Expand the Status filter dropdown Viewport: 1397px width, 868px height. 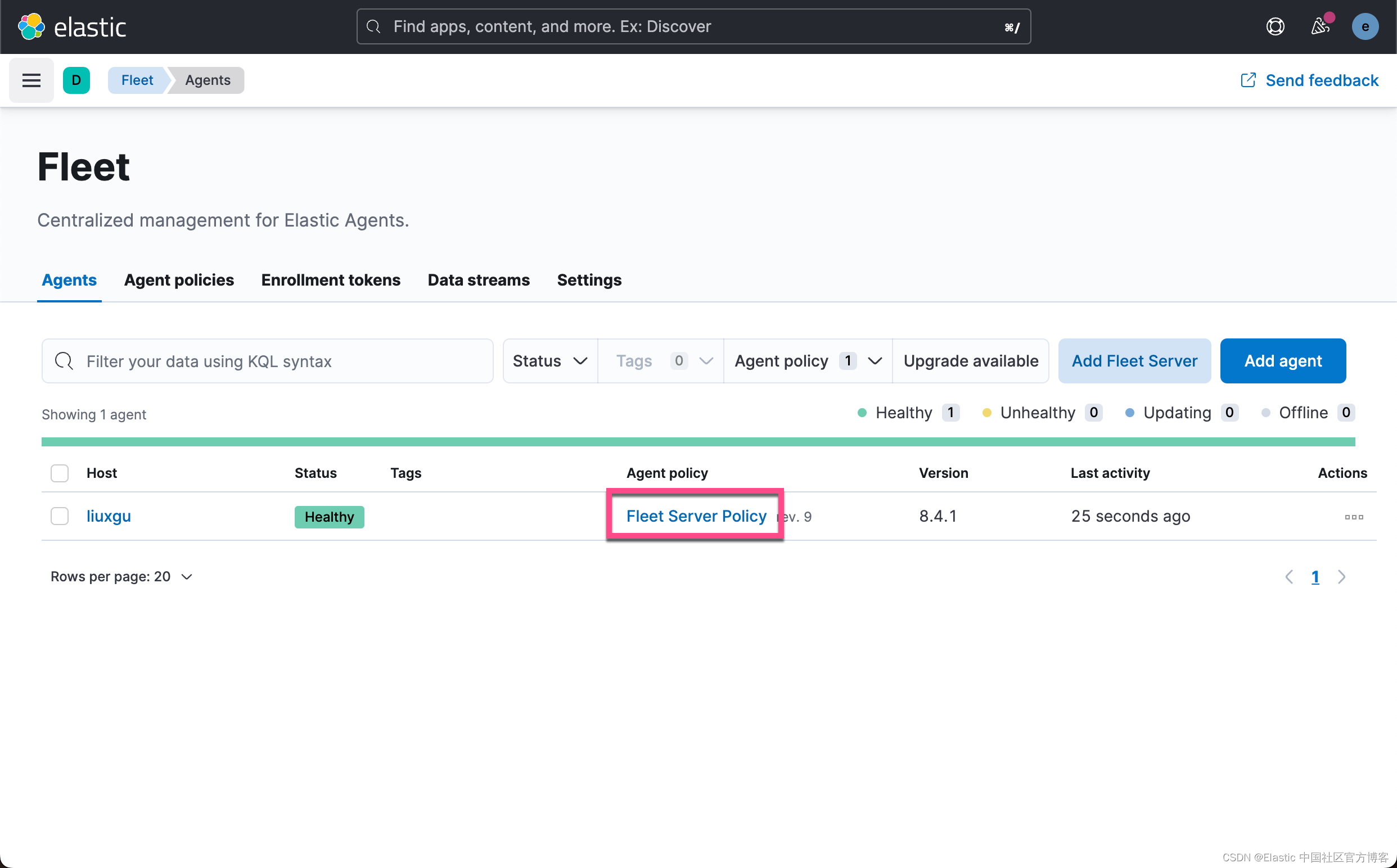click(x=549, y=360)
